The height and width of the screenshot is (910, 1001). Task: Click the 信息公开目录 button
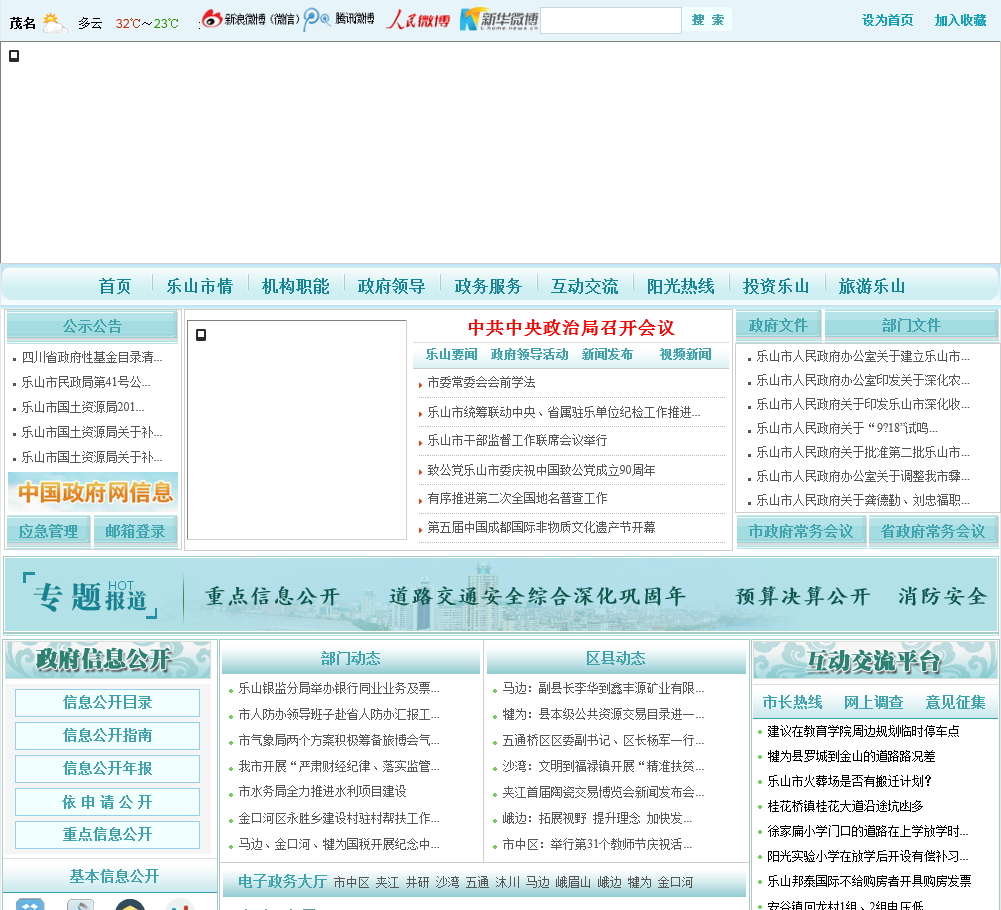click(107, 702)
